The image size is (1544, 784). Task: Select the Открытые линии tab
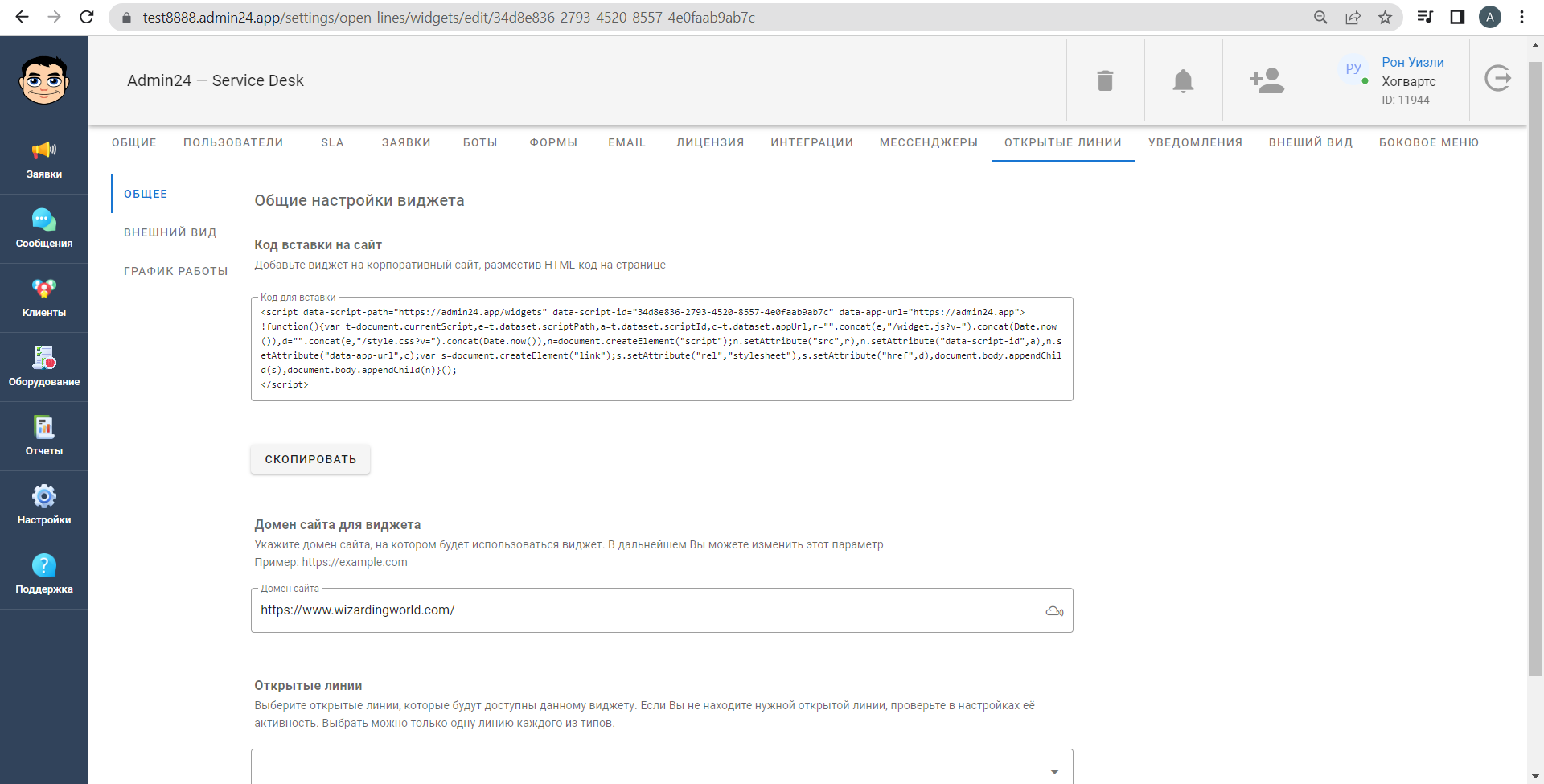coord(1063,142)
